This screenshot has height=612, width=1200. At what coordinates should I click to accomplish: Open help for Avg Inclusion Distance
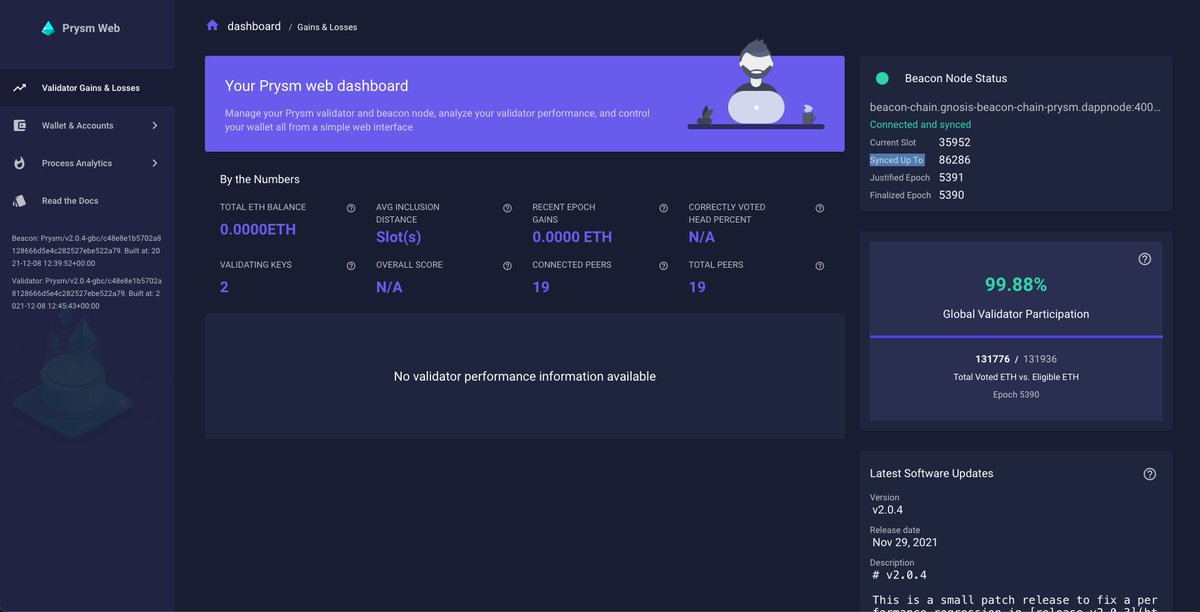pos(507,208)
